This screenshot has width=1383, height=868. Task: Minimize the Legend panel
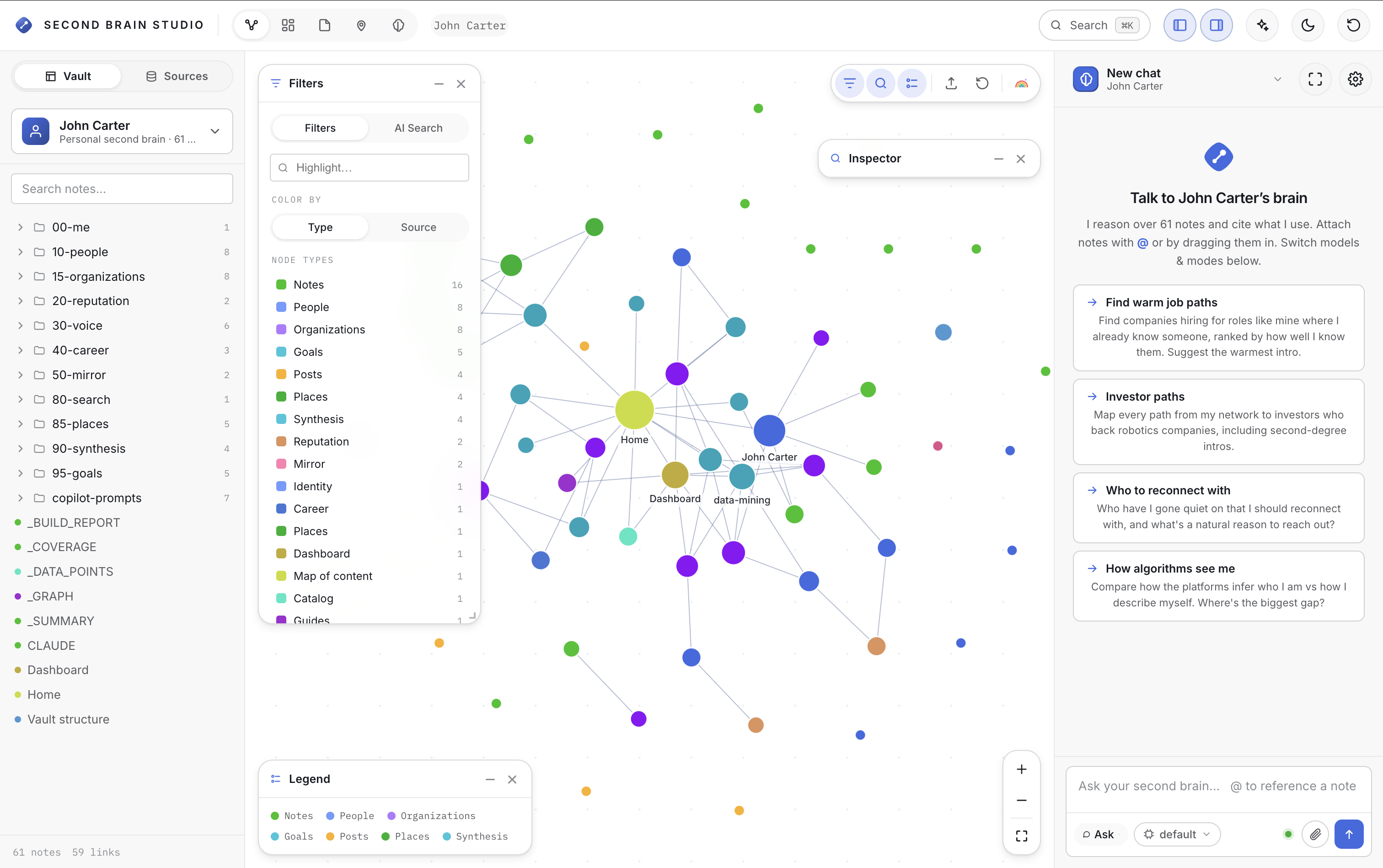pyautogui.click(x=490, y=780)
